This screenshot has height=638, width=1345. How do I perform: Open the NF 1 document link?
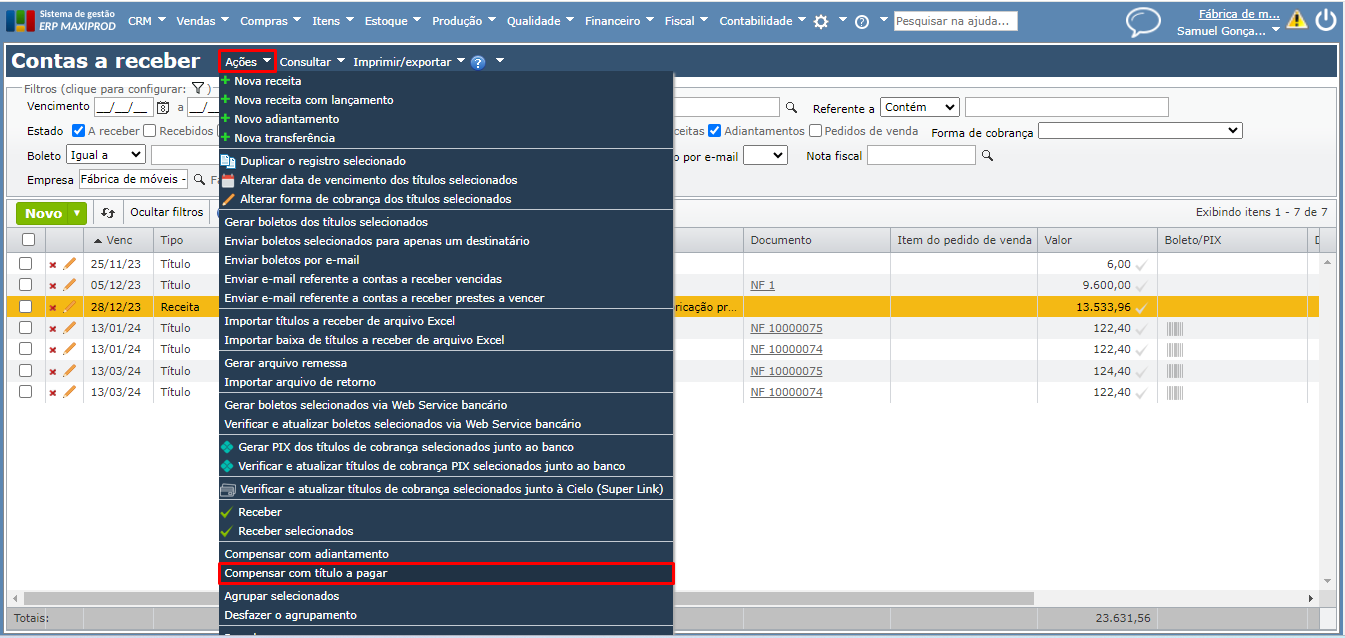(762, 285)
